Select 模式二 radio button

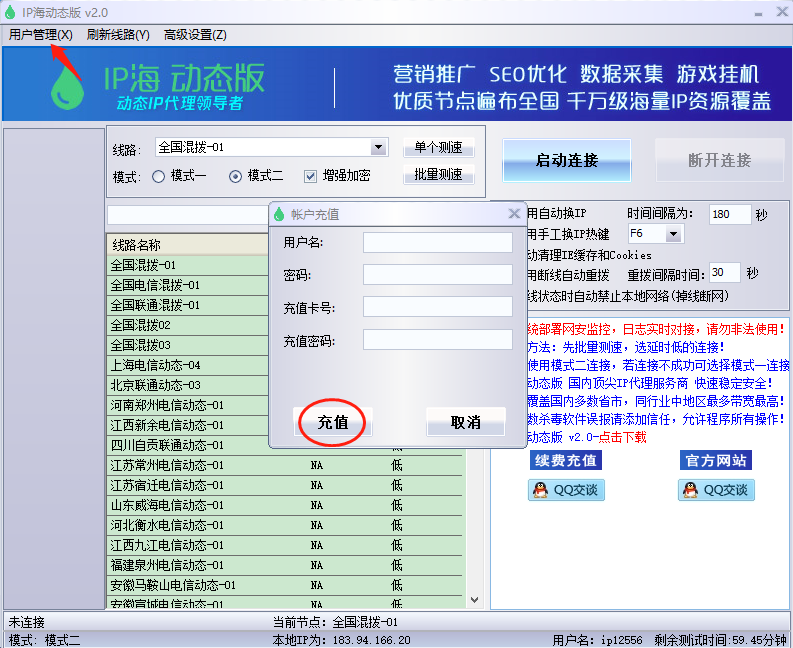coord(235,176)
